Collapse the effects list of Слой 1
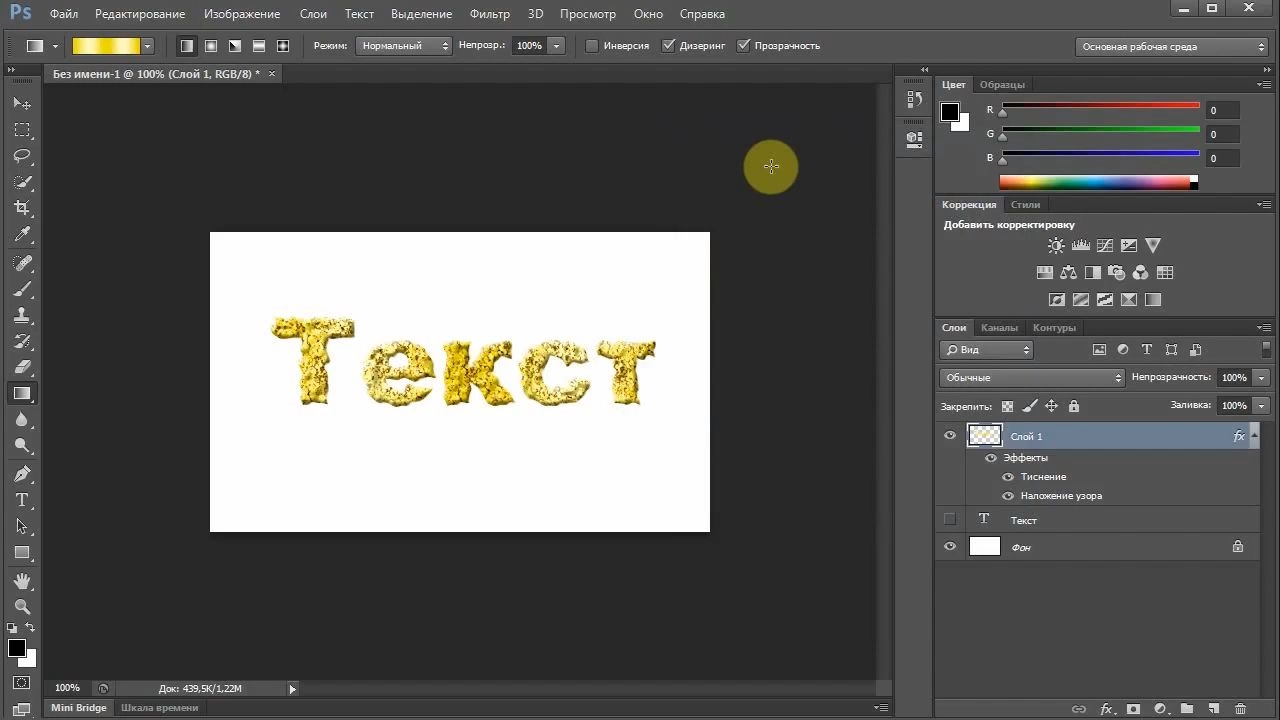Screen dimensions: 1280x720 (1255, 436)
